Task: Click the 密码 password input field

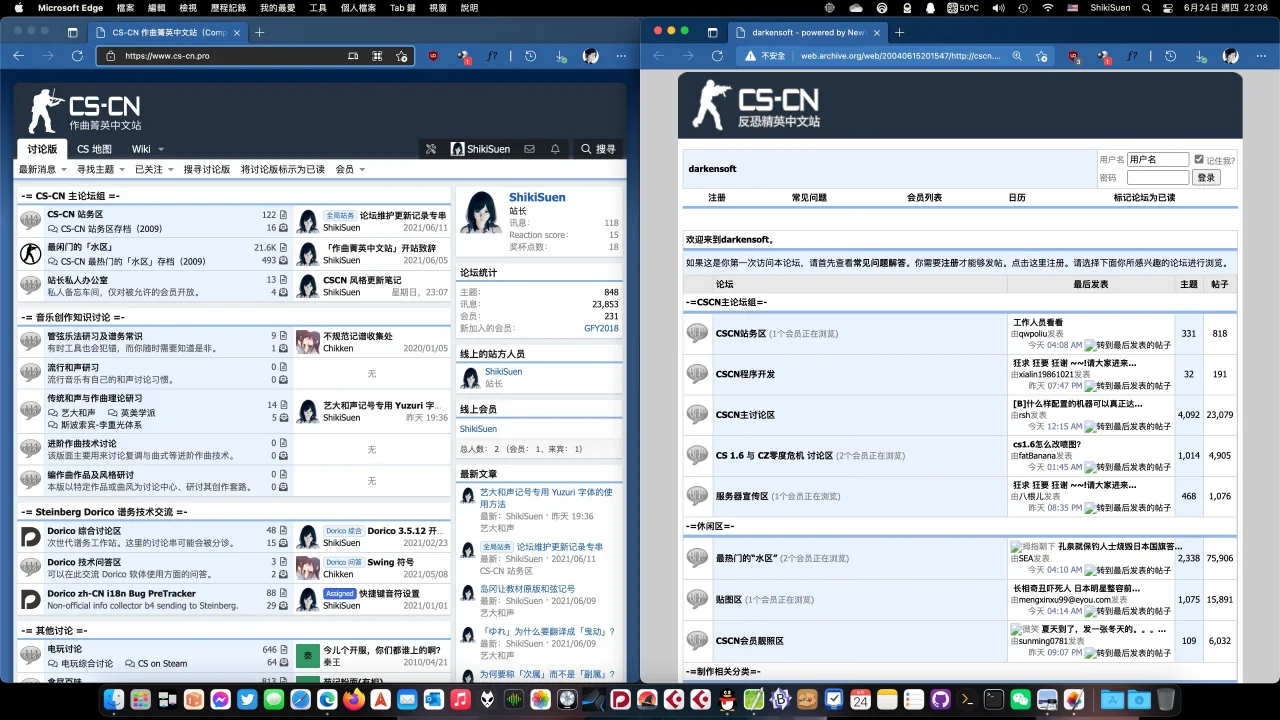Action: coord(1157,178)
